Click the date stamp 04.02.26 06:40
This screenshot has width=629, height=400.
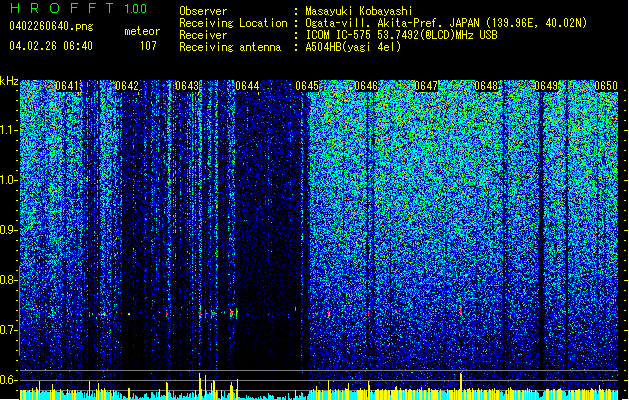(x=51, y=46)
